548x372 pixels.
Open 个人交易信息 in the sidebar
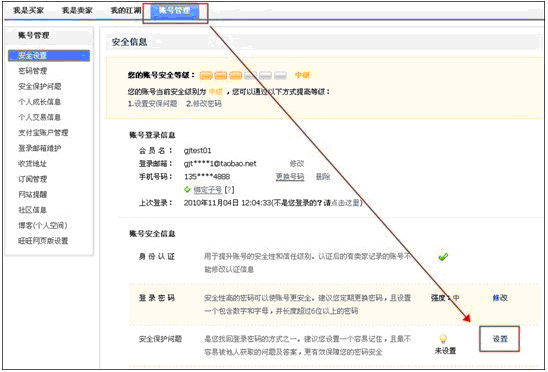[x=39, y=117]
